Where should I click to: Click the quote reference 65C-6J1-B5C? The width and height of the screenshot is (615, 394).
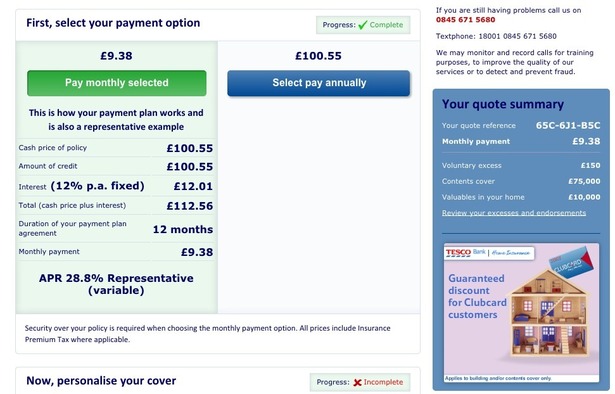[568, 125]
